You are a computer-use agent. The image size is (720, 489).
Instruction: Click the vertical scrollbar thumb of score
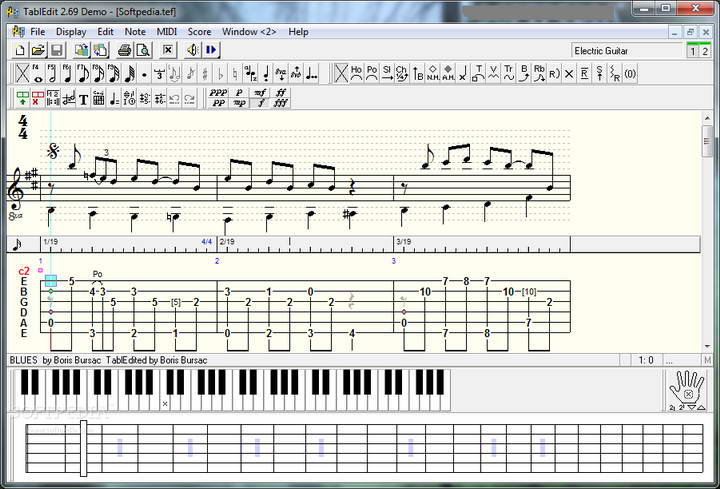(x=707, y=141)
